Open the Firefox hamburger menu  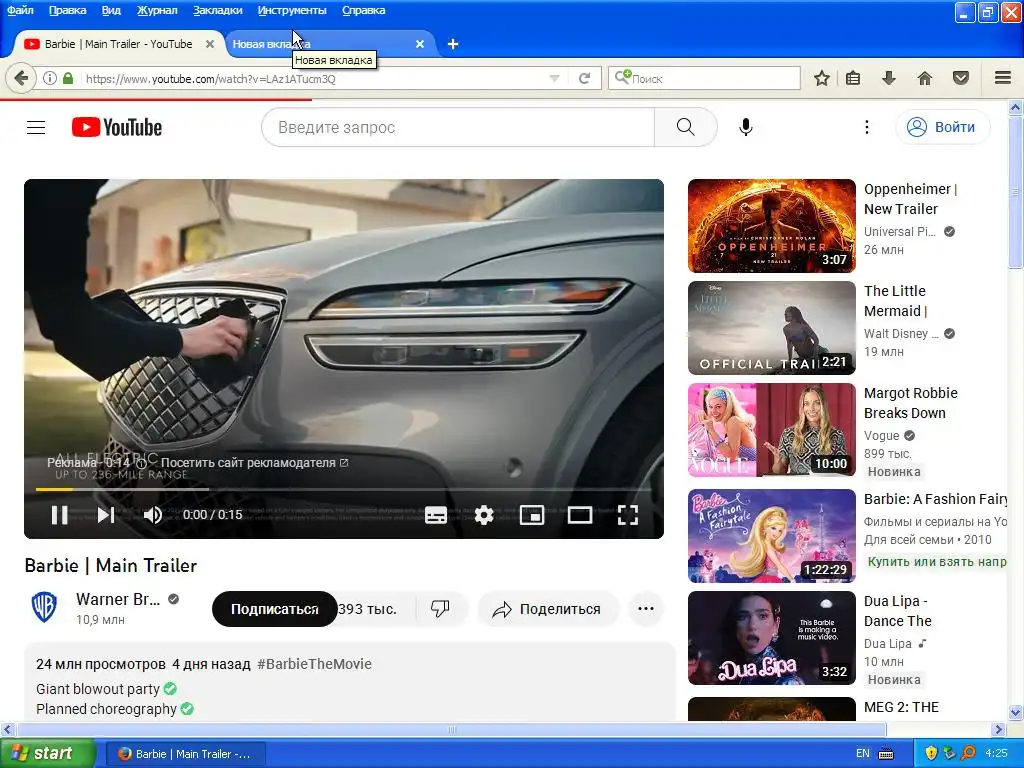(1003, 78)
